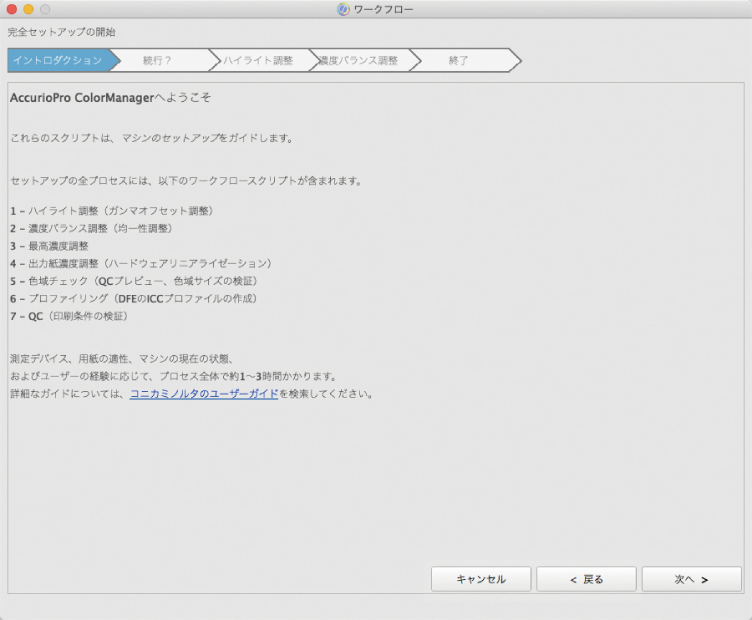The image size is (752, 620).
Task: Select the イントロダクション wizard step
Action: [58, 60]
